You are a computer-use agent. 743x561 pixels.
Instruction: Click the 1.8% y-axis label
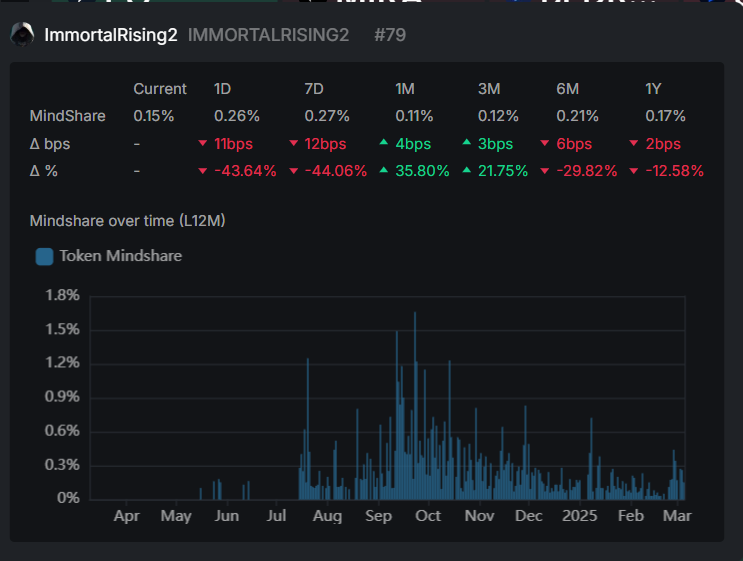(62, 296)
